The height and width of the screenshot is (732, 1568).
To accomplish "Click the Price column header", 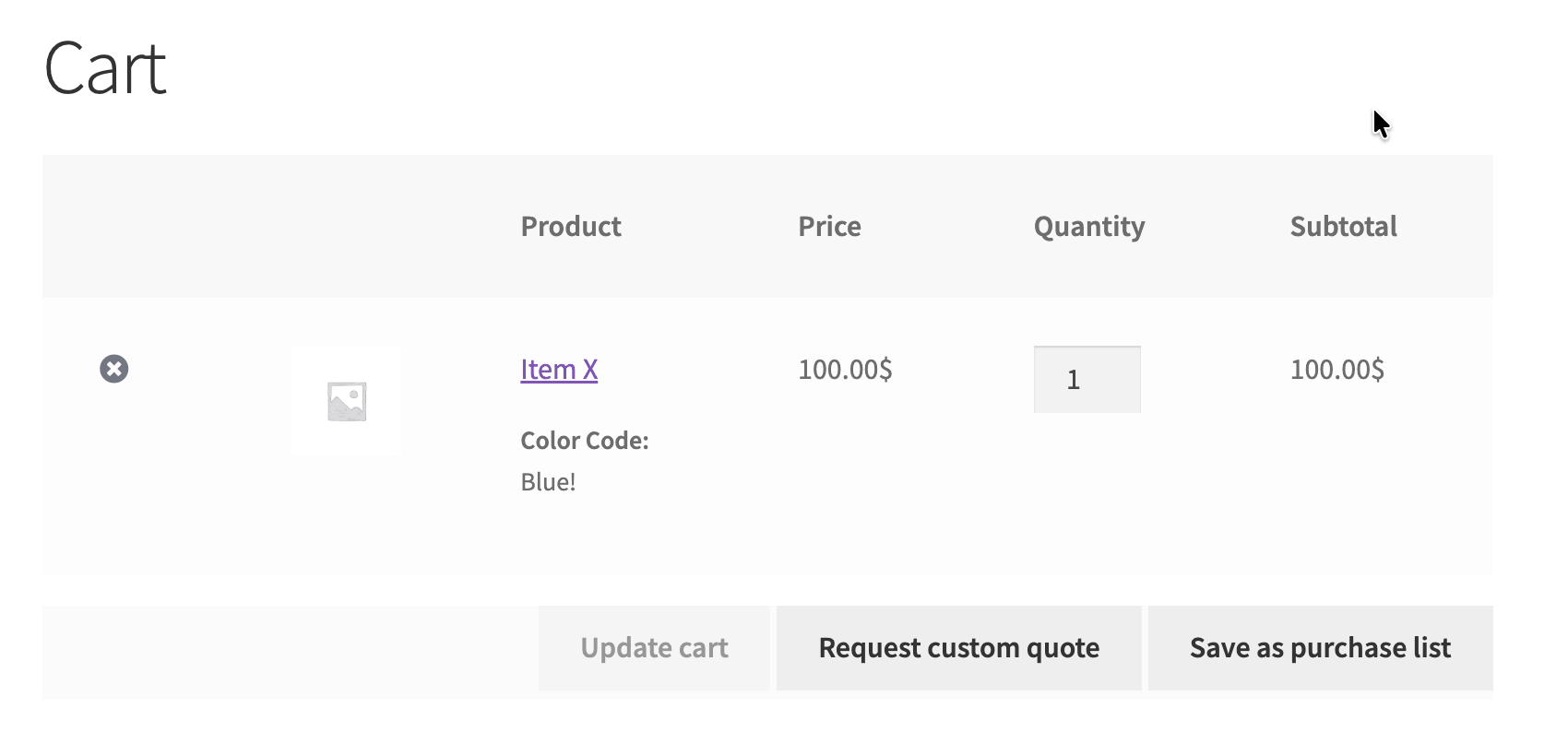I will (829, 226).
